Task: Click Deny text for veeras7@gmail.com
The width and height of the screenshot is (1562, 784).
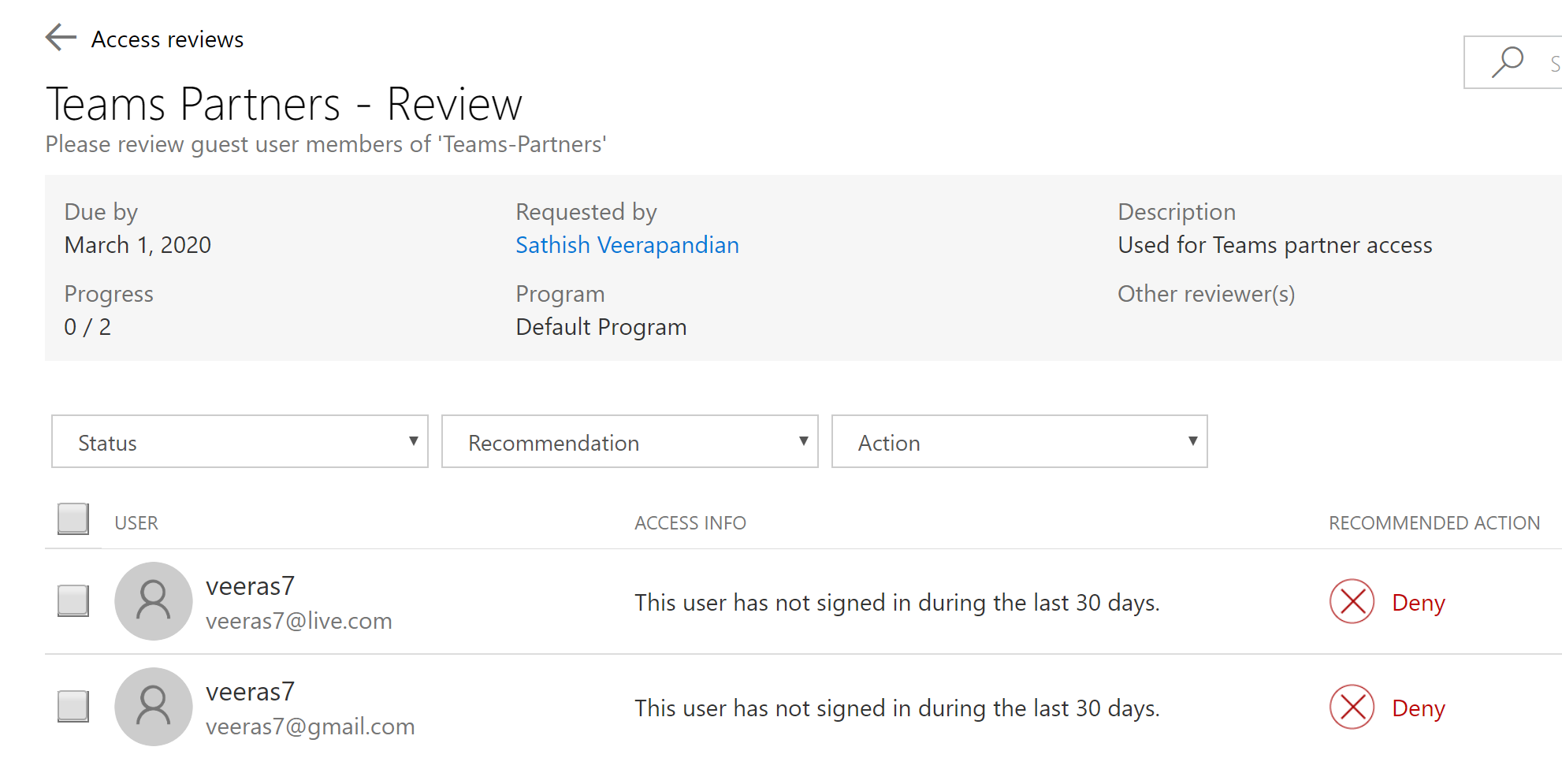Action: pyautogui.click(x=1419, y=708)
